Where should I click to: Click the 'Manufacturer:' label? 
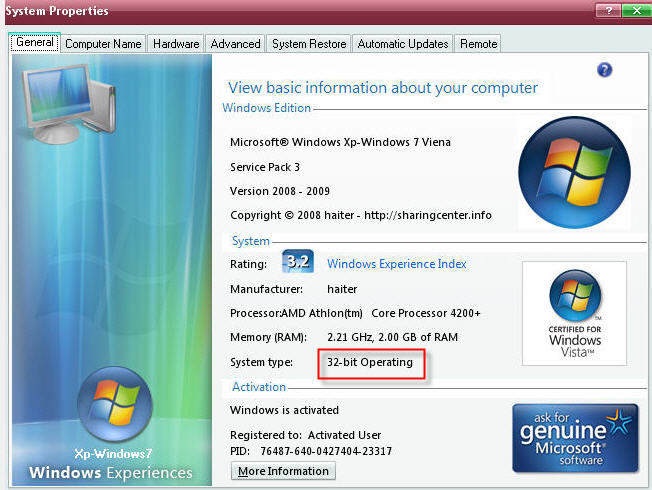(x=266, y=289)
